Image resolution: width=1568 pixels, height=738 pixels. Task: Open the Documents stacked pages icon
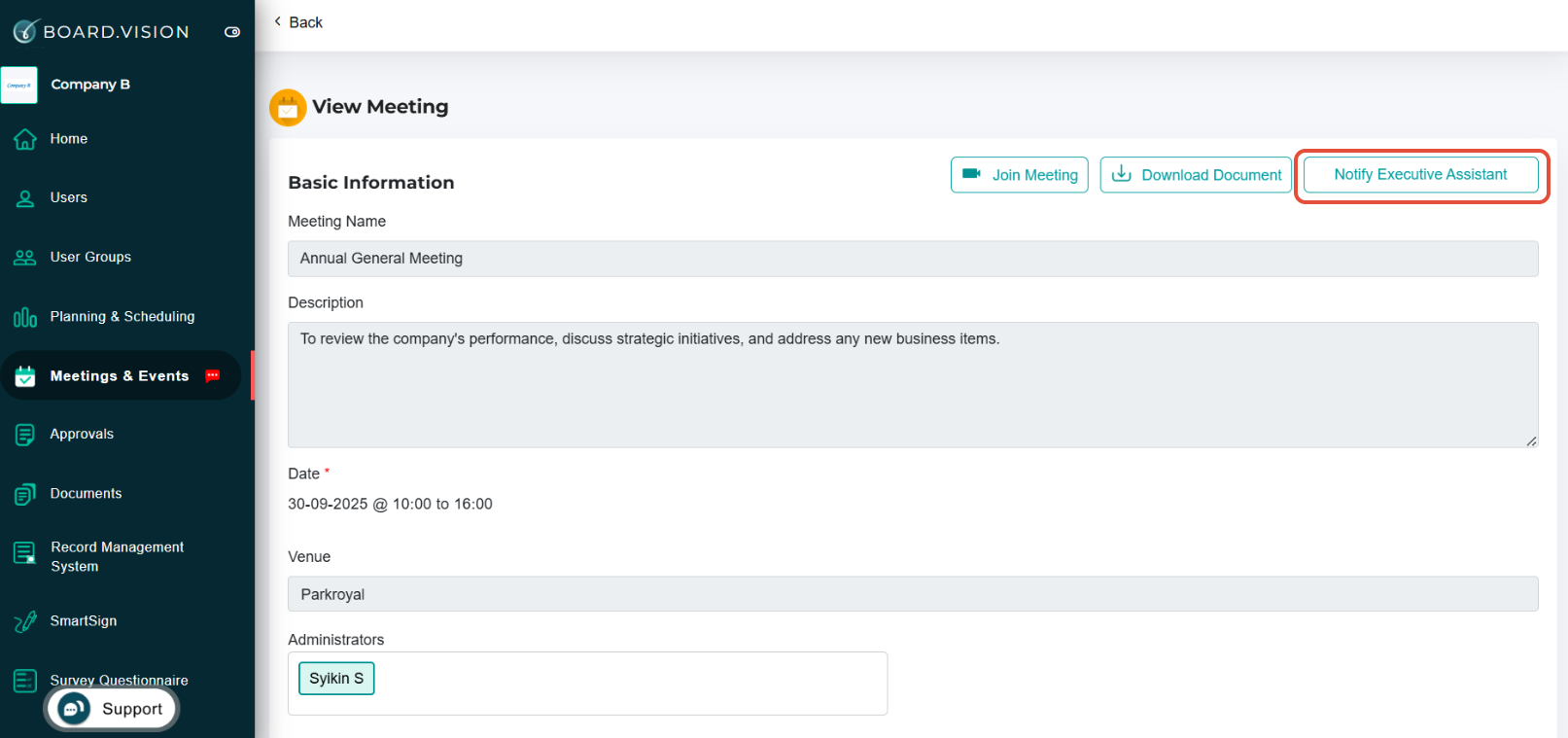(25, 494)
